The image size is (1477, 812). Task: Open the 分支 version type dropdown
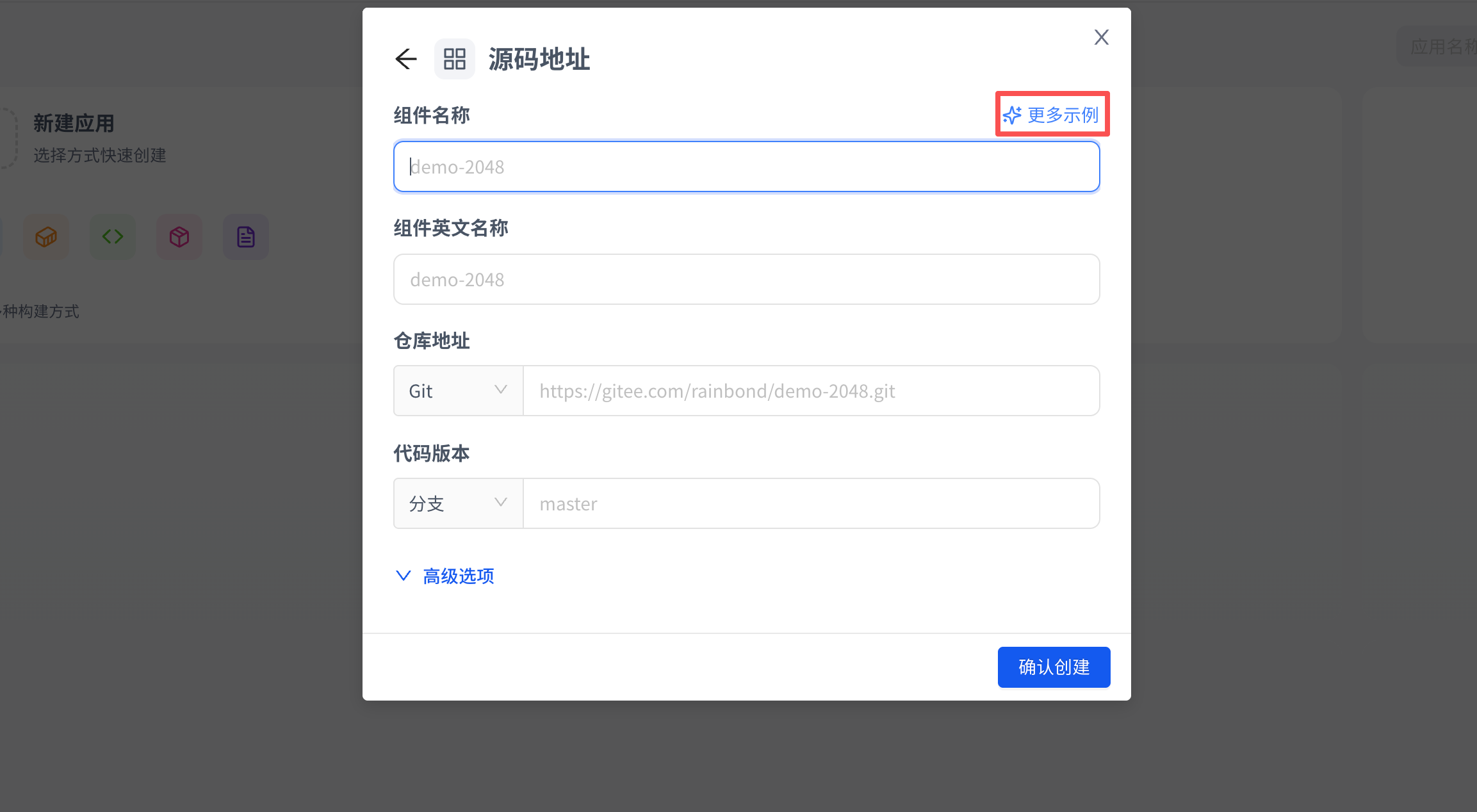(459, 503)
